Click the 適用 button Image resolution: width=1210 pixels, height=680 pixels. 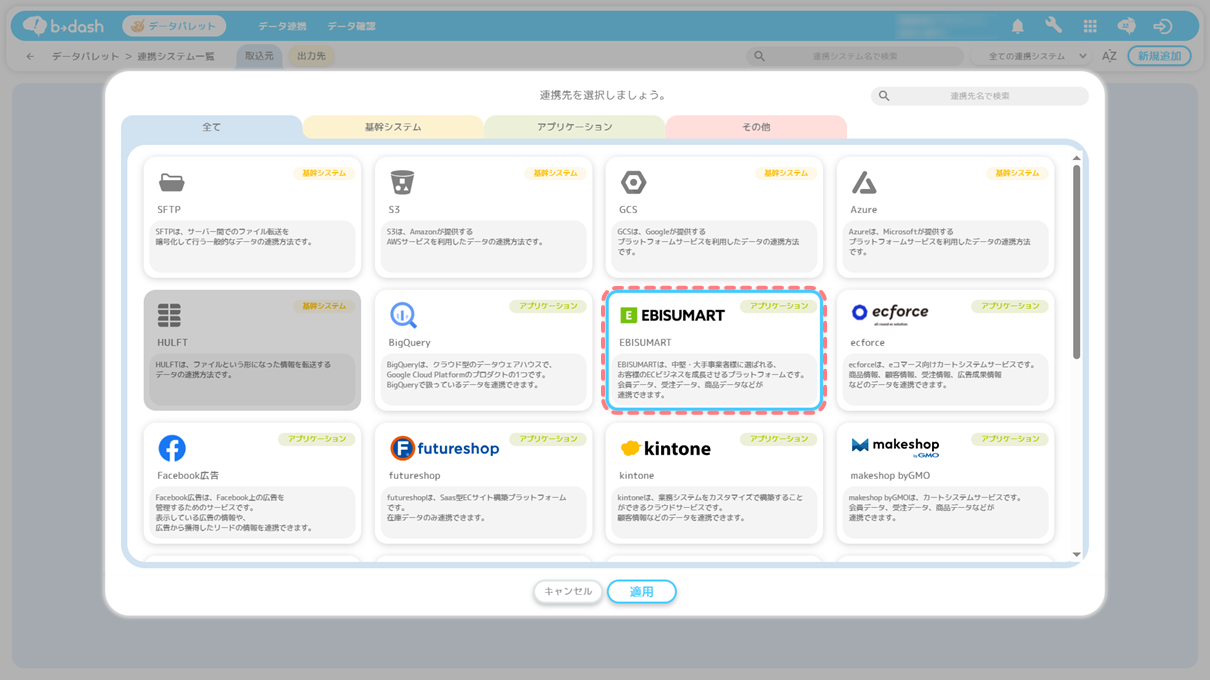tap(642, 592)
